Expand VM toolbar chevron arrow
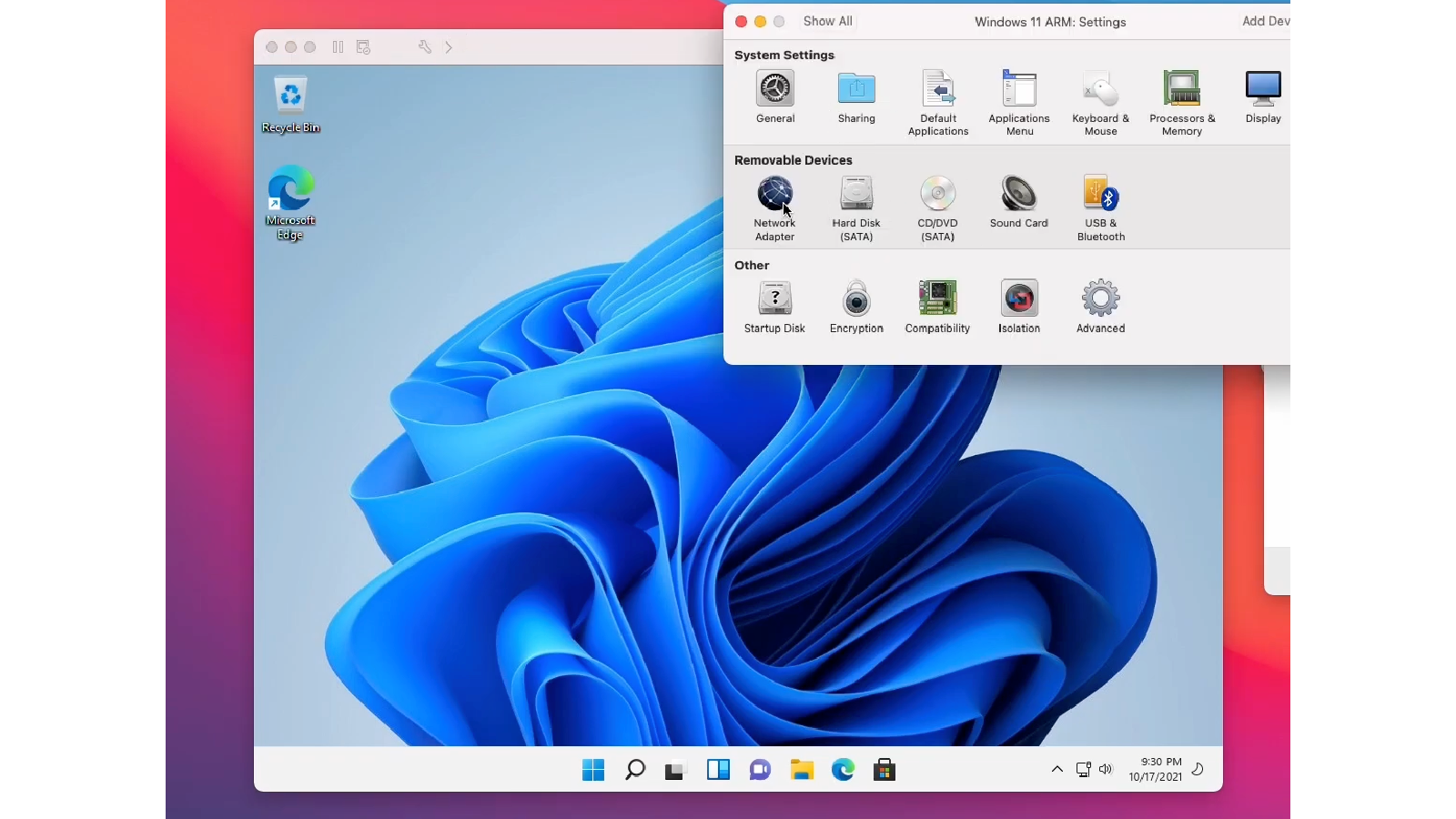 449,47
